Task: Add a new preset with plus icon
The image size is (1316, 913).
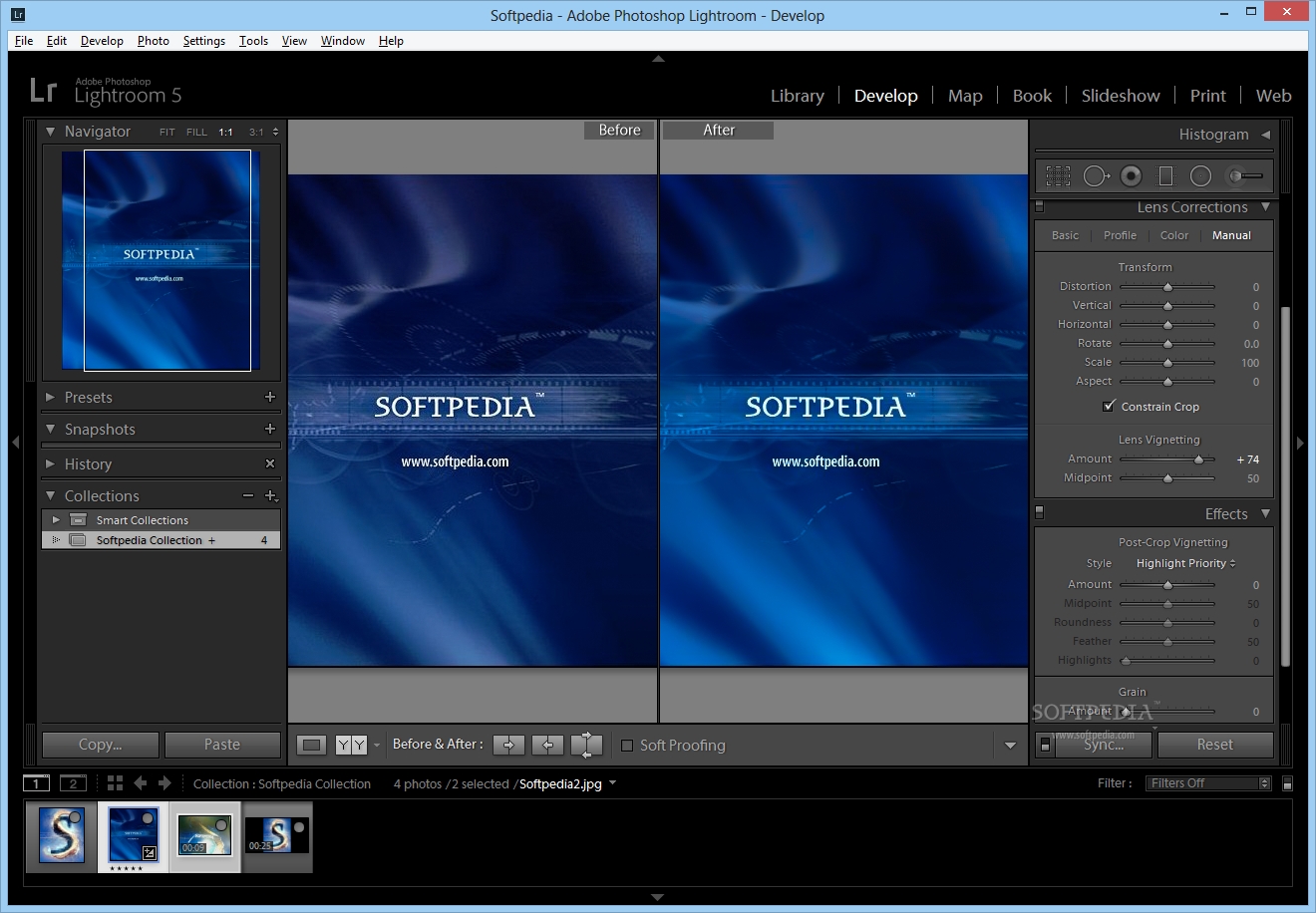Action: click(269, 397)
